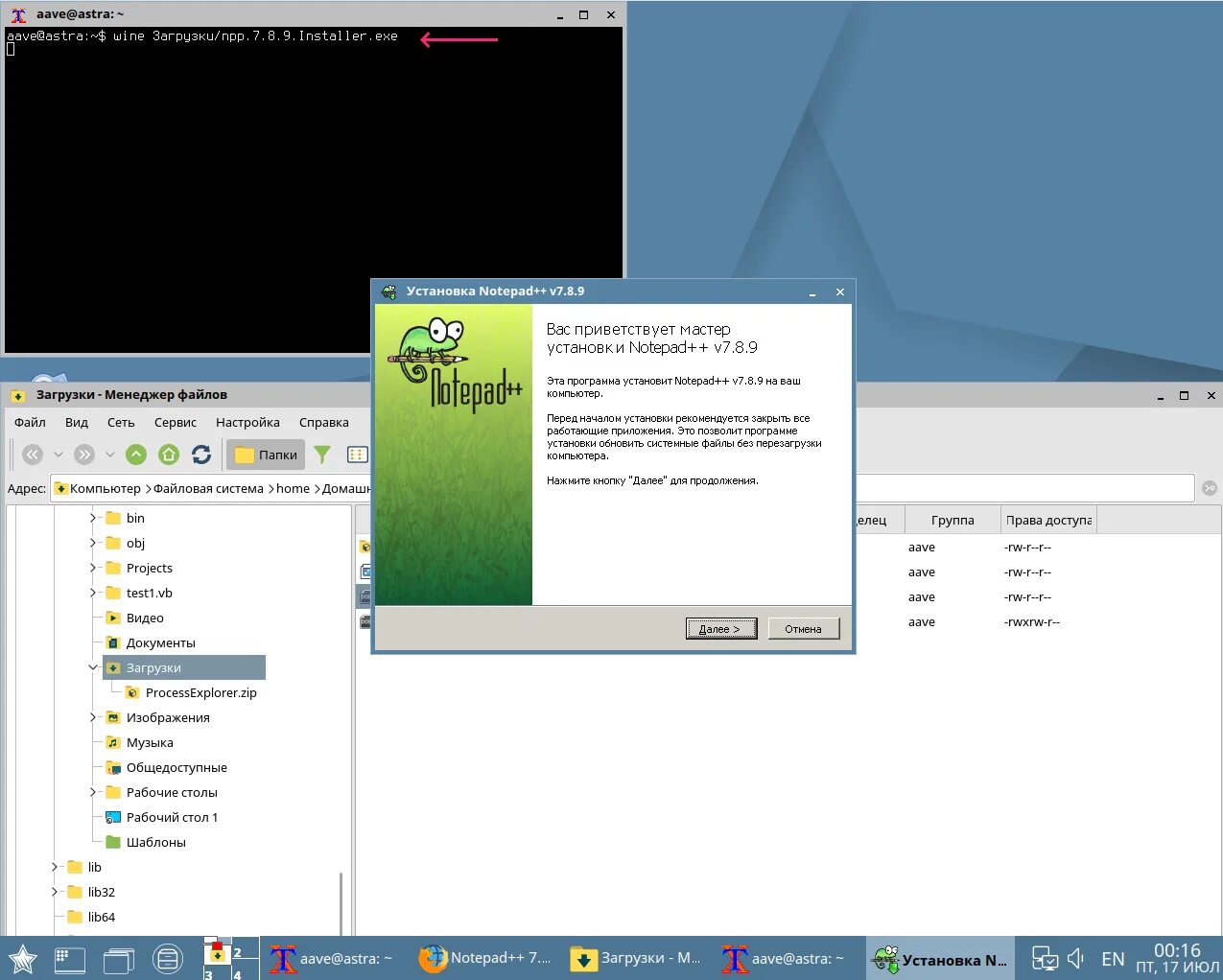Switch to virtual desktop 2 in pager
Image resolution: width=1223 pixels, height=980 pixels.
[x=245, y=948]
